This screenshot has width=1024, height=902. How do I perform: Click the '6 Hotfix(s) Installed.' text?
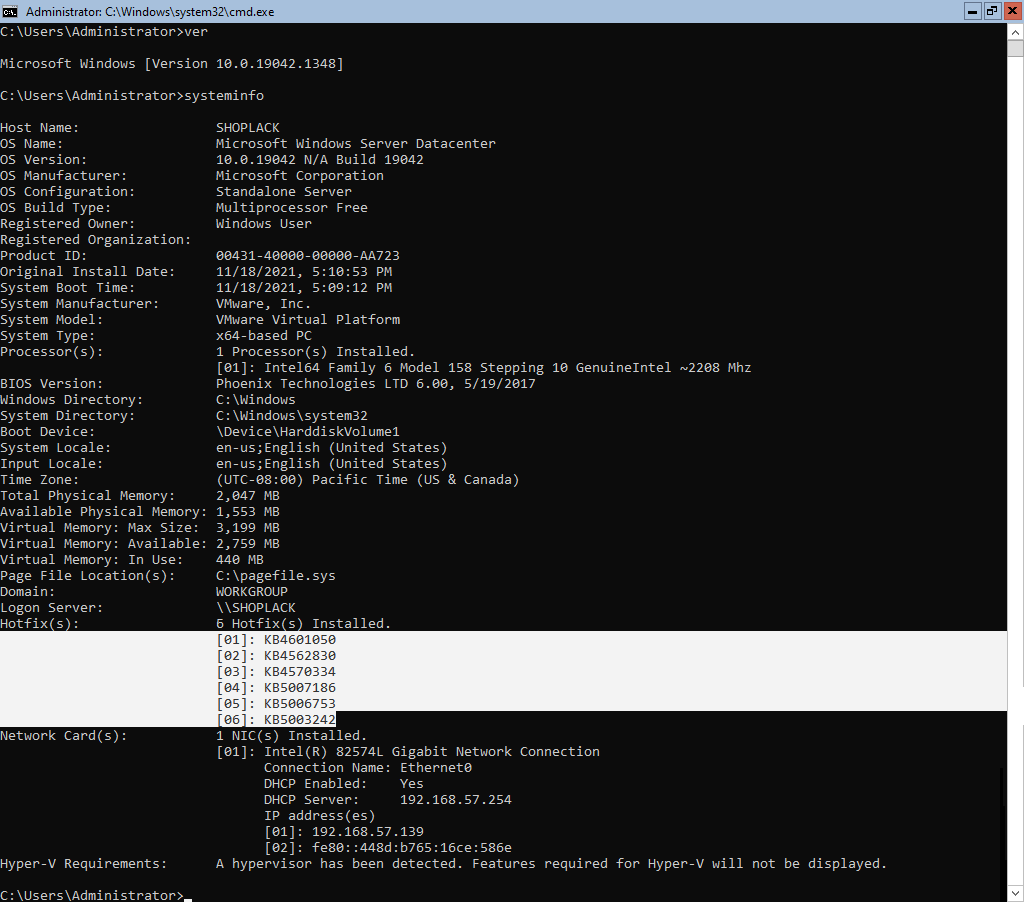click(304, 624)
